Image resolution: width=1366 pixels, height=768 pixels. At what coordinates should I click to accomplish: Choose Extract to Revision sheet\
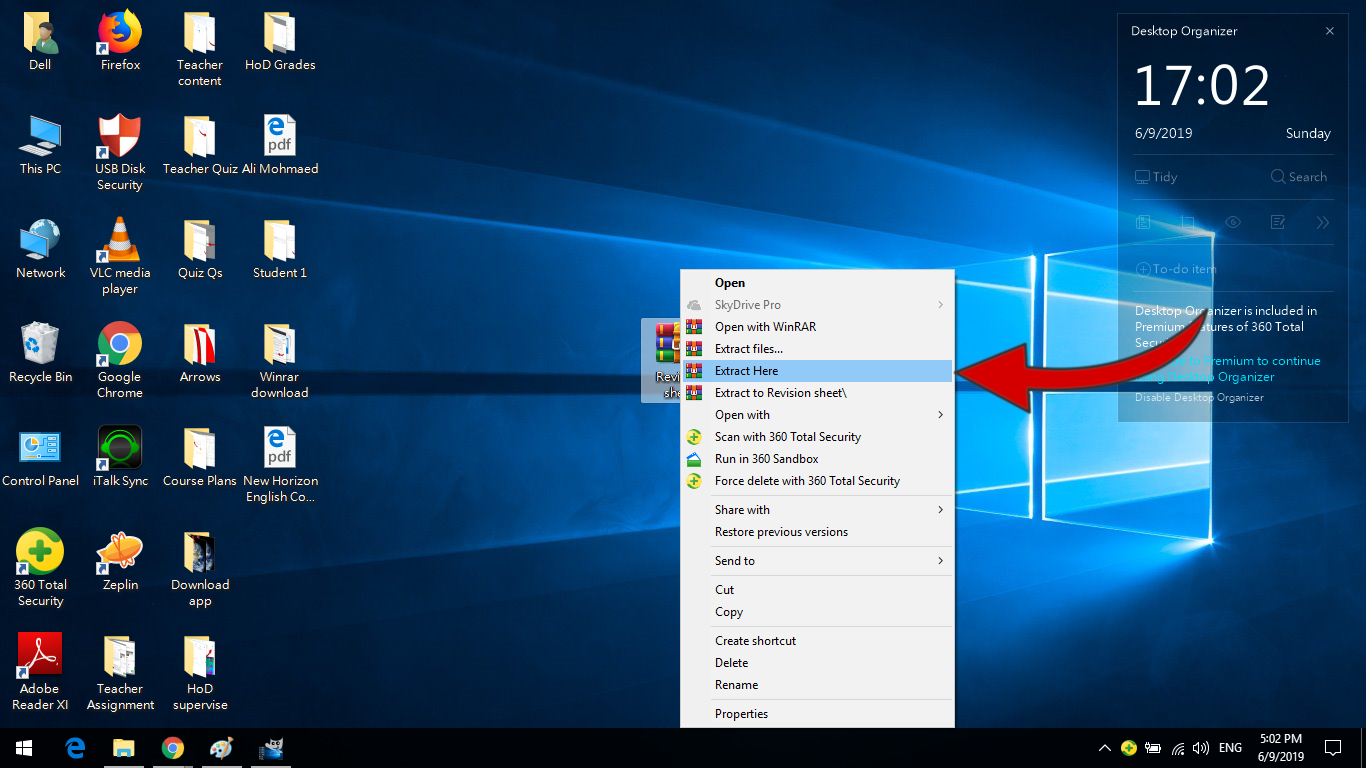817,393
